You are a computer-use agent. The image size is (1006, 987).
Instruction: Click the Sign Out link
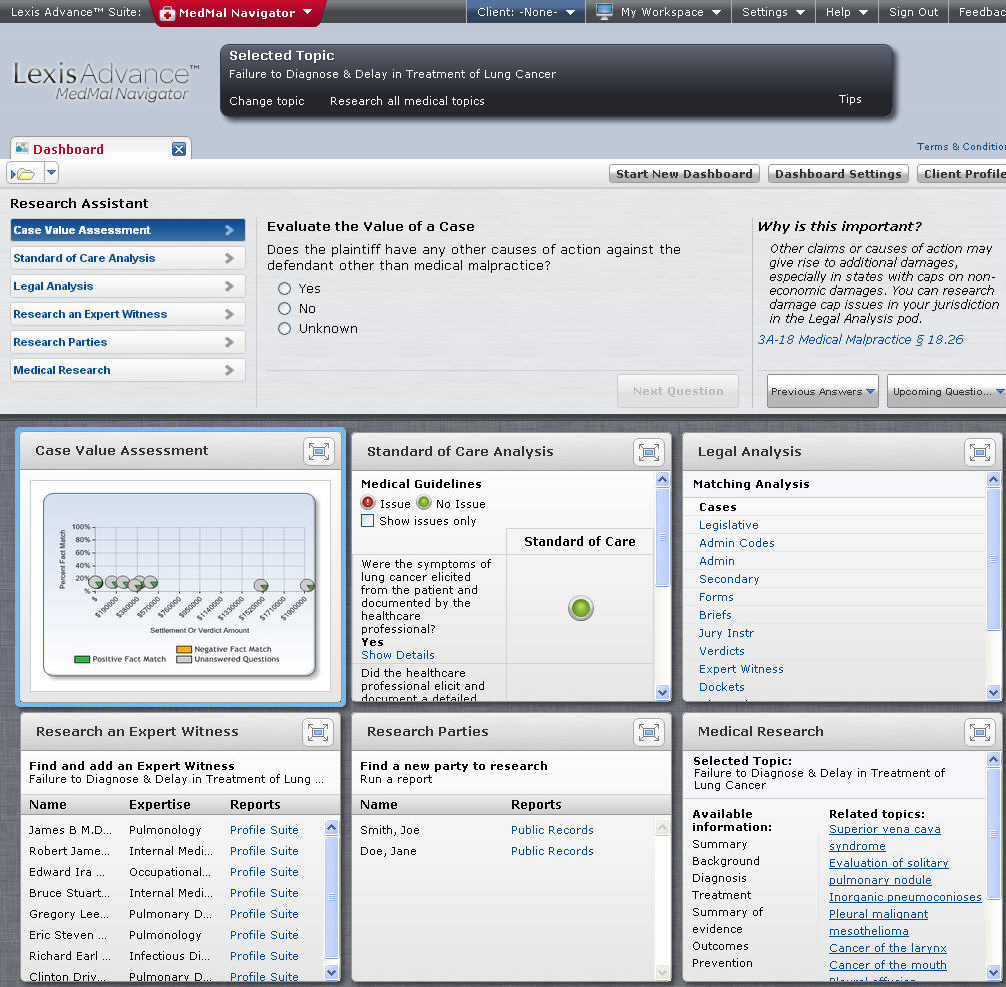913,12
